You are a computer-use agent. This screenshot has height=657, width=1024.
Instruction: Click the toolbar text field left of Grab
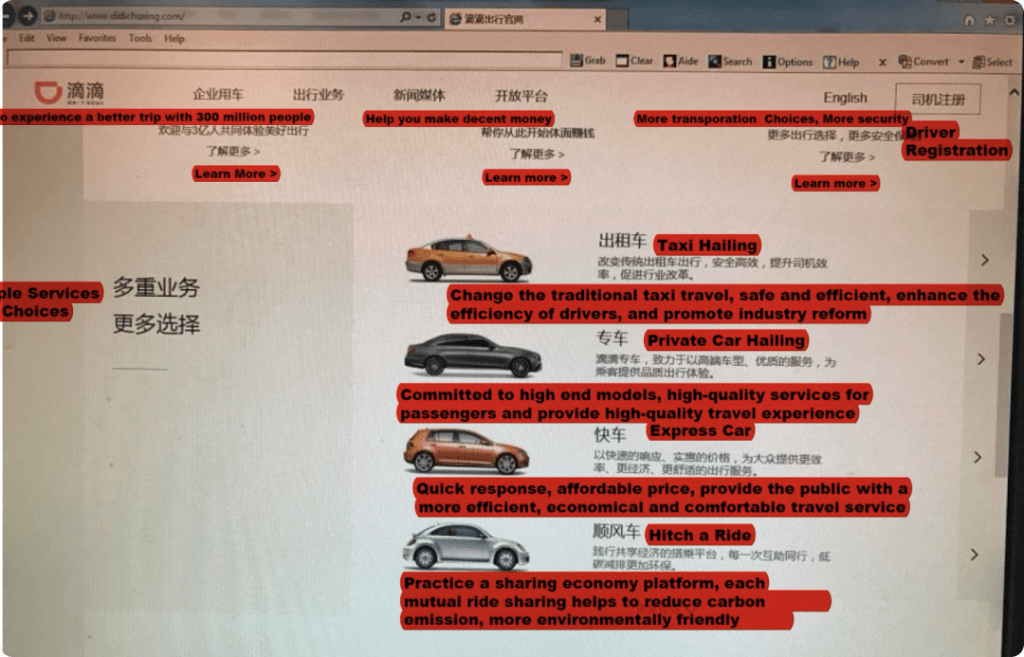tap(284, 59)
